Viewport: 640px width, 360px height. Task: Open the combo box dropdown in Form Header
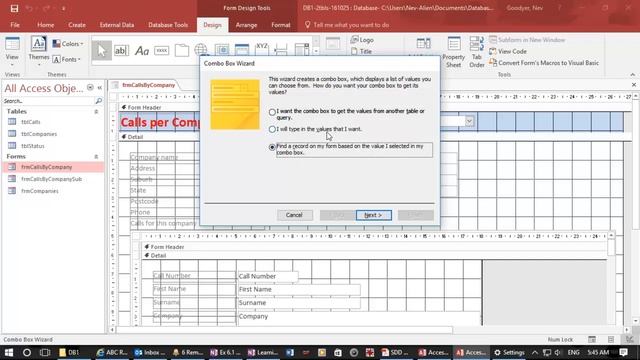click(x=469, y=121)
